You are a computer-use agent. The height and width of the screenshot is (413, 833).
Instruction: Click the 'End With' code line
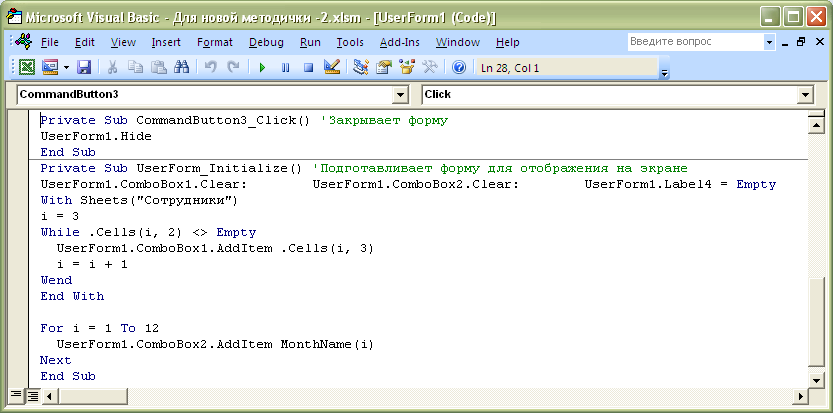(72, 296)
